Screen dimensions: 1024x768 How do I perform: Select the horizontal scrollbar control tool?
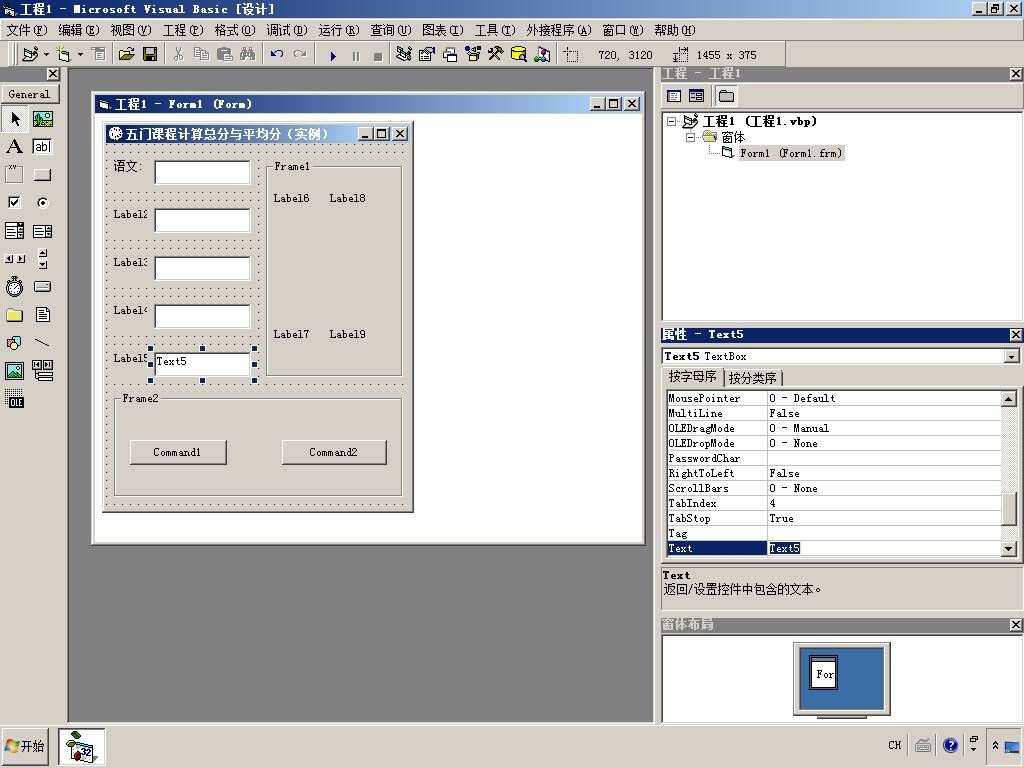[x=14, y=259]
